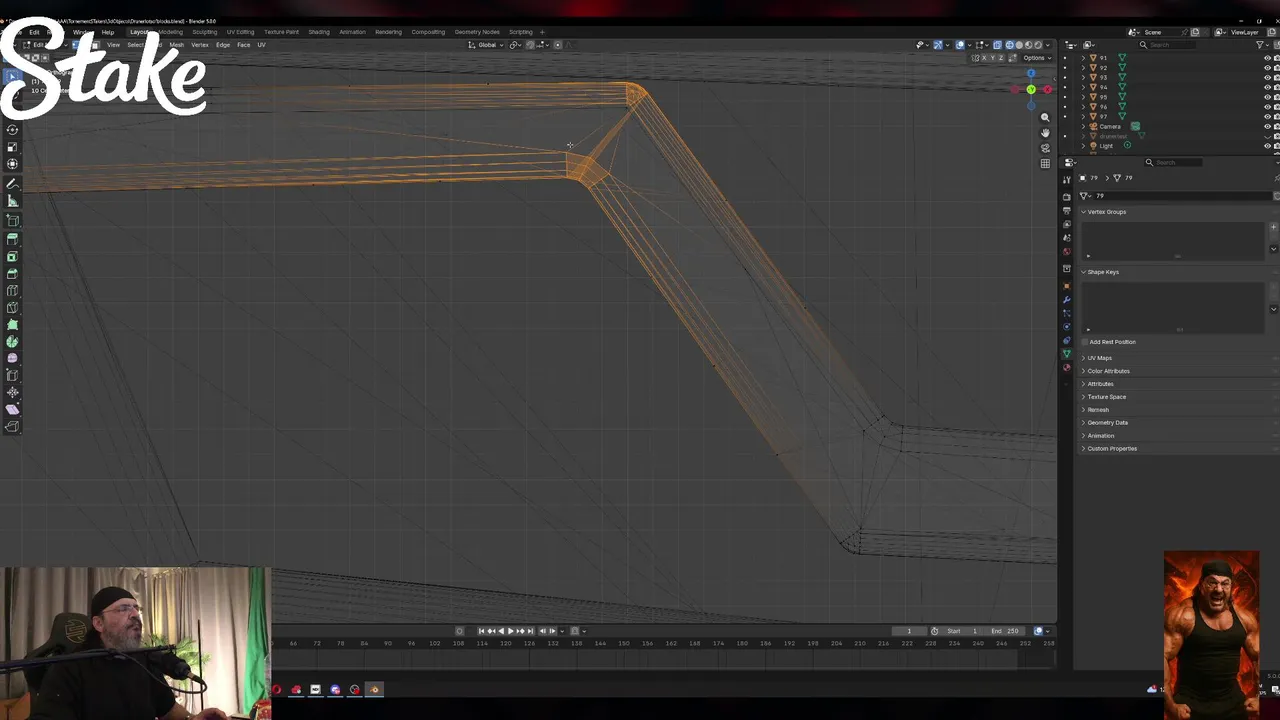Enable X axis mirror toggle
Viewport: 1280px width, 720px height.
(x=985, y=58)
